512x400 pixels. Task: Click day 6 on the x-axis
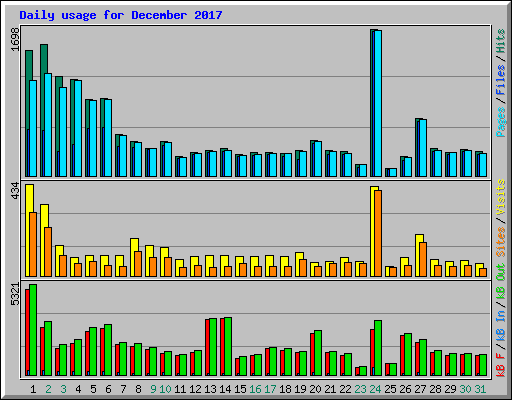(108, 389)
